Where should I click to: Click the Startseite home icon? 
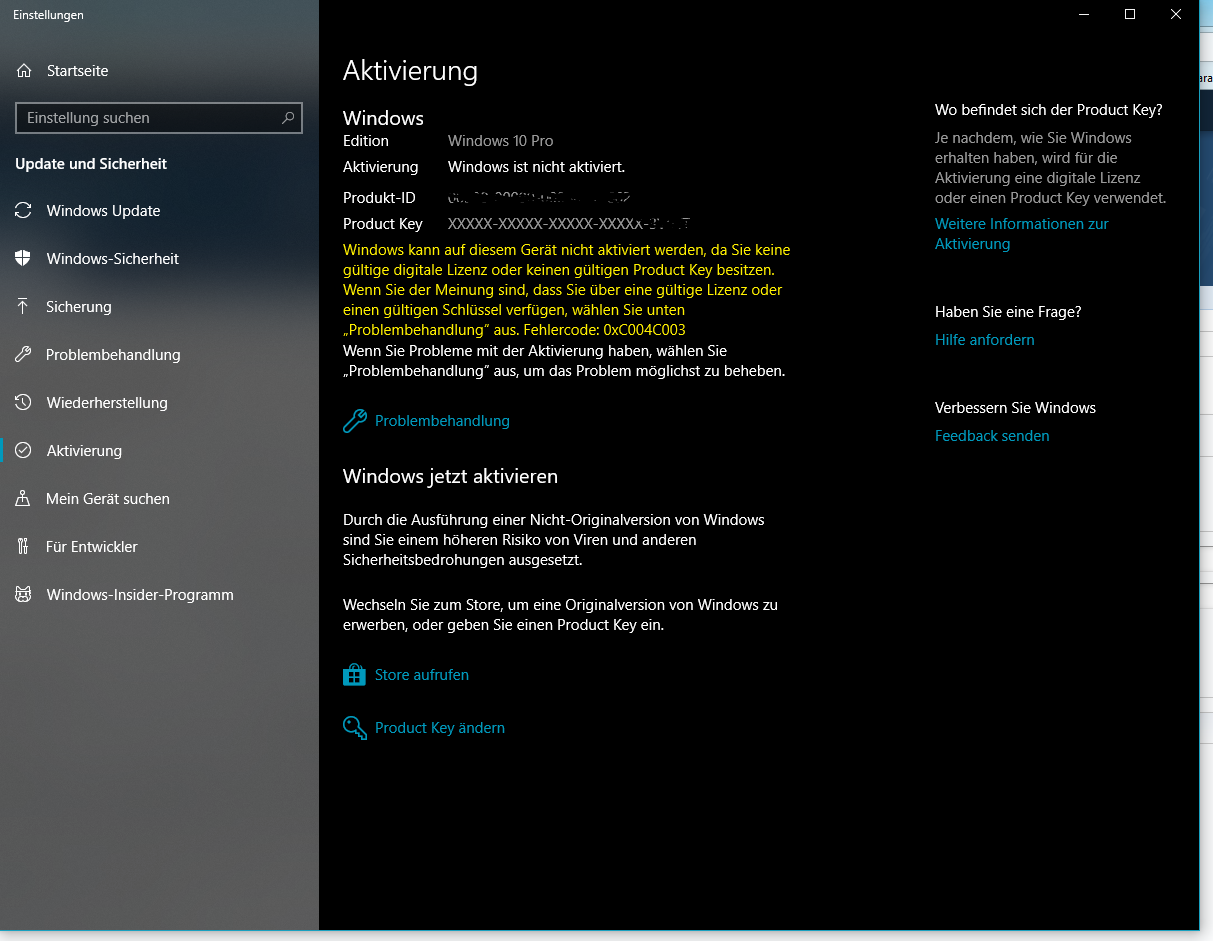[x=23, y=71]
